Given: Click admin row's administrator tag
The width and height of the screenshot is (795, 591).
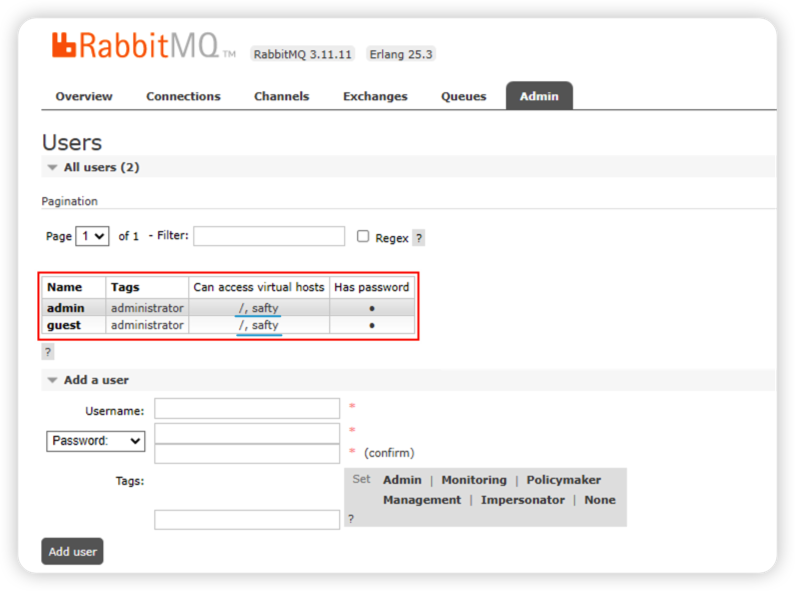Looking at the screenshot, I should (x=147, y=308).
